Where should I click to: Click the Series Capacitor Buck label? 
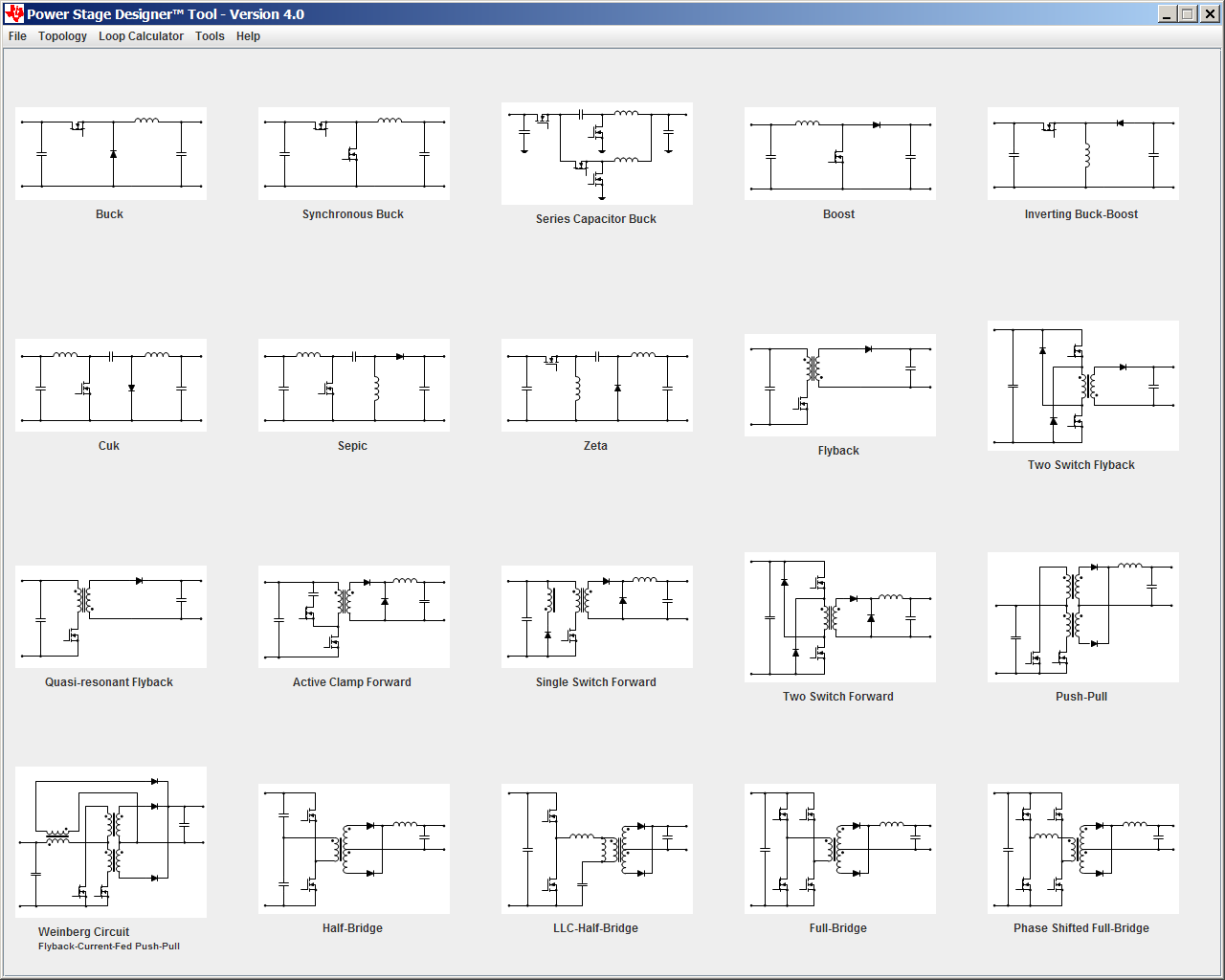pyautogui.click(x=596, y=219)
